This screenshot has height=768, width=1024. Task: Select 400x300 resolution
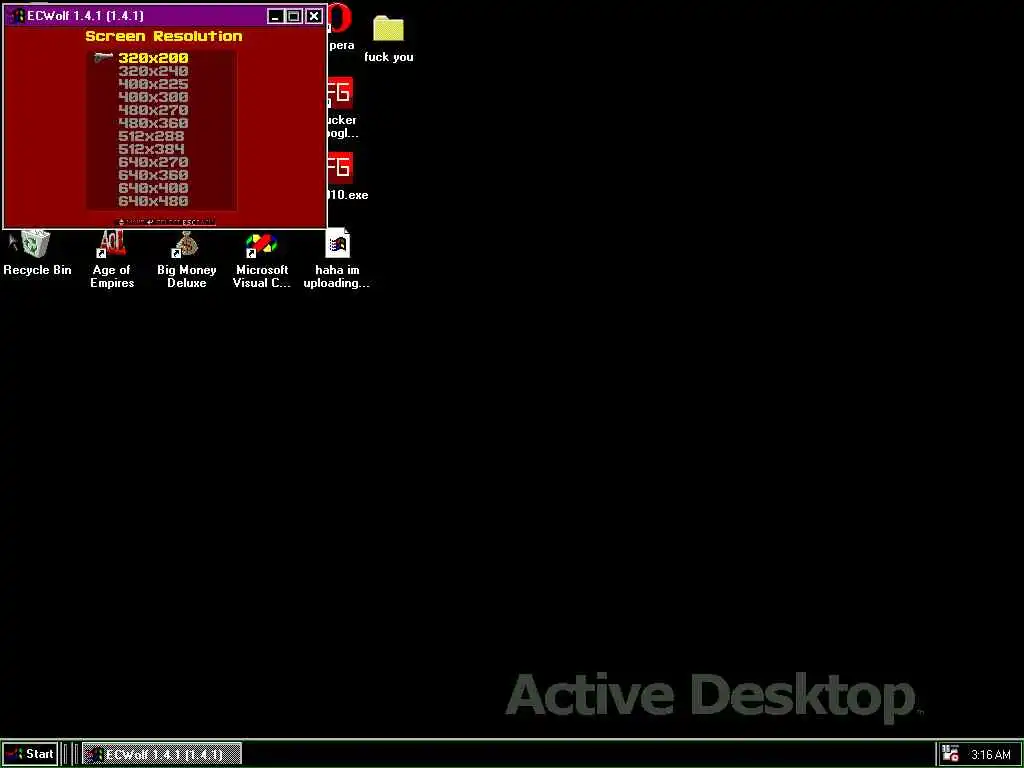pos(153,97)
